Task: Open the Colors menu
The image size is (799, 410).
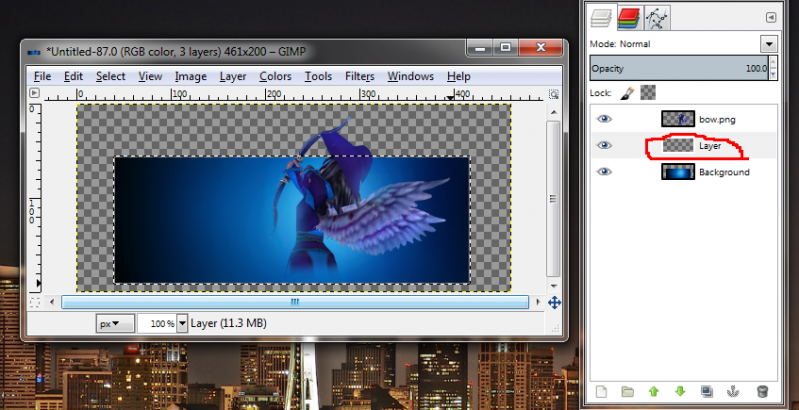Action: pos(275,76)
